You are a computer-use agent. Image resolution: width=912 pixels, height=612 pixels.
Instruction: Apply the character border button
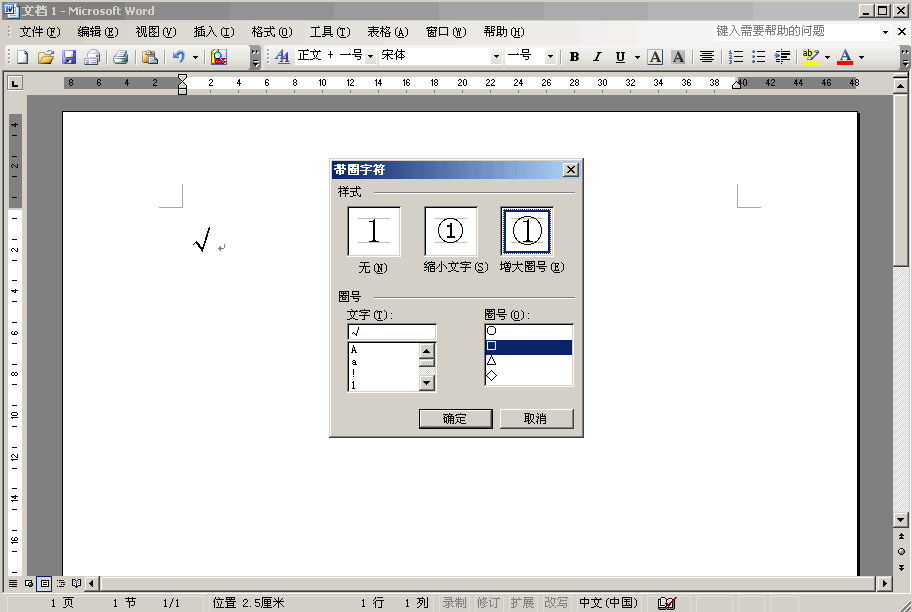coord(655,56)
